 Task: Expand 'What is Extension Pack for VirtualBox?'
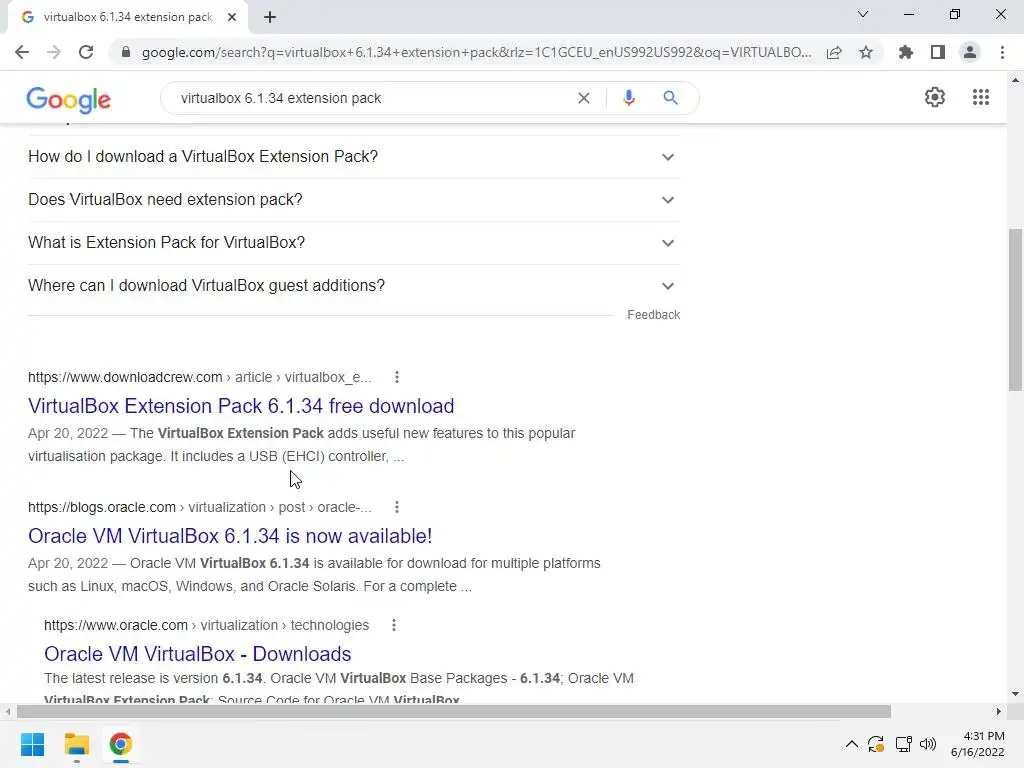coord(353,243)
